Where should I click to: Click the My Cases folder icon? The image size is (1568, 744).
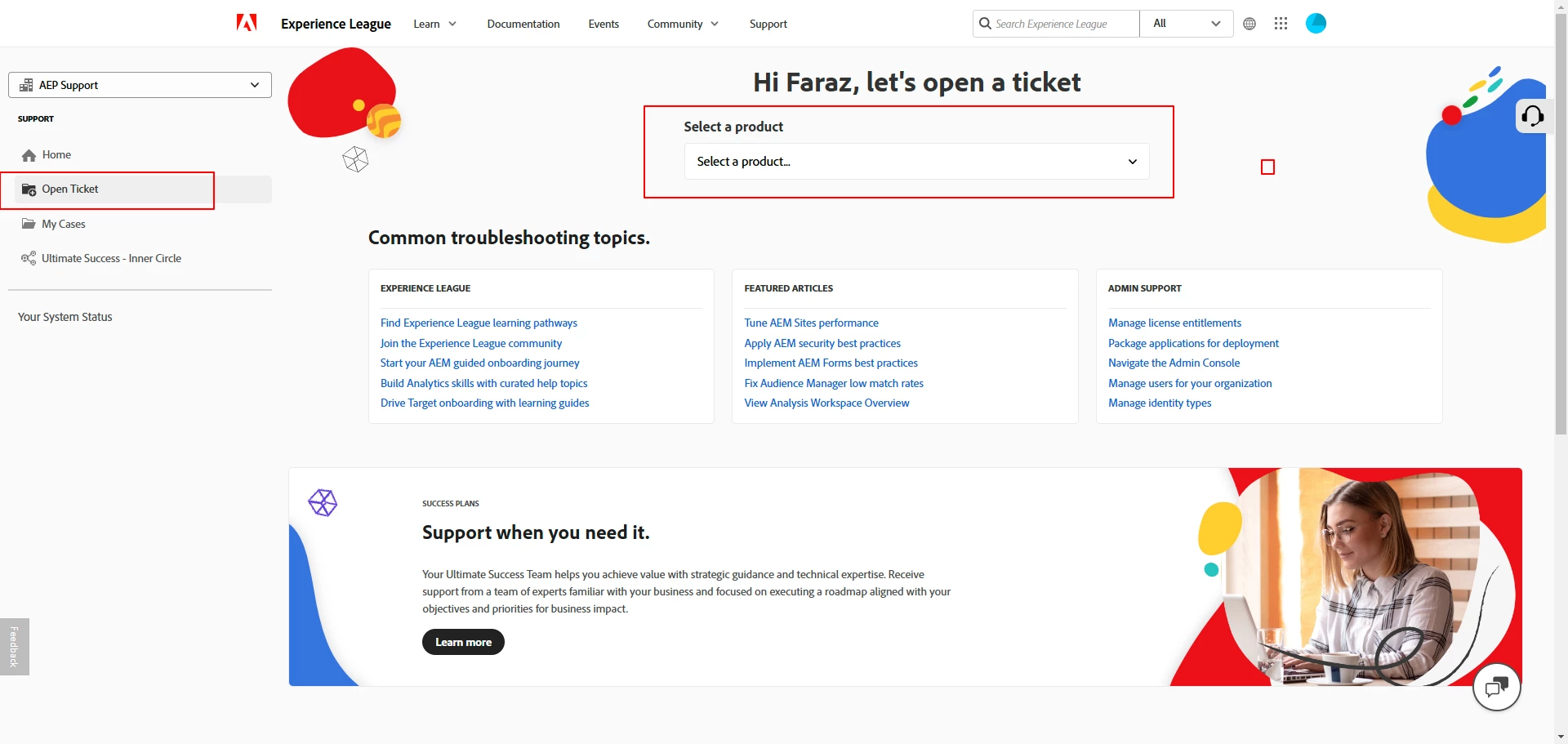click(x=29, y=224)
